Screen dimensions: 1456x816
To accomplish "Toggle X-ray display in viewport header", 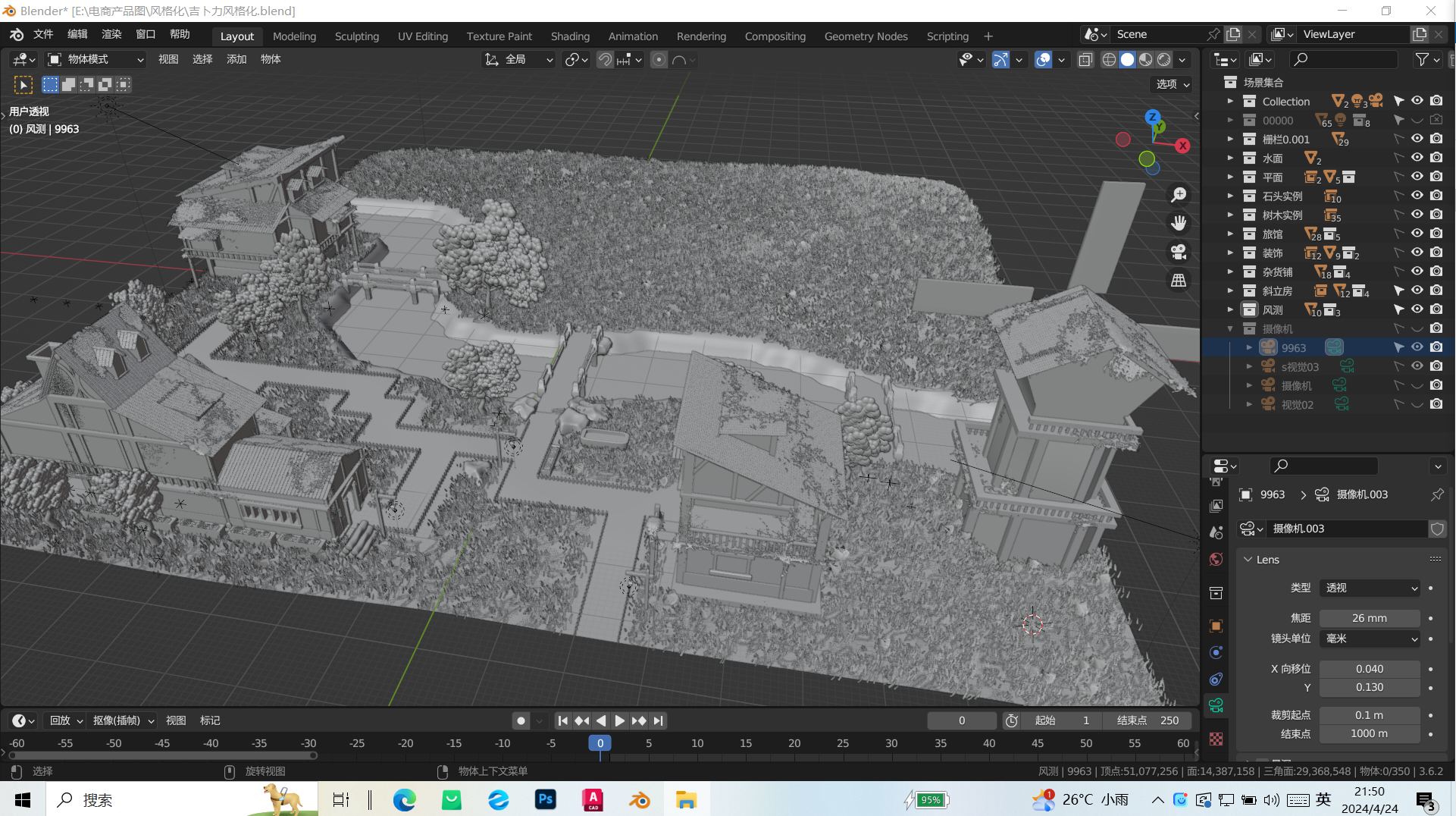I will [1085, 60].
